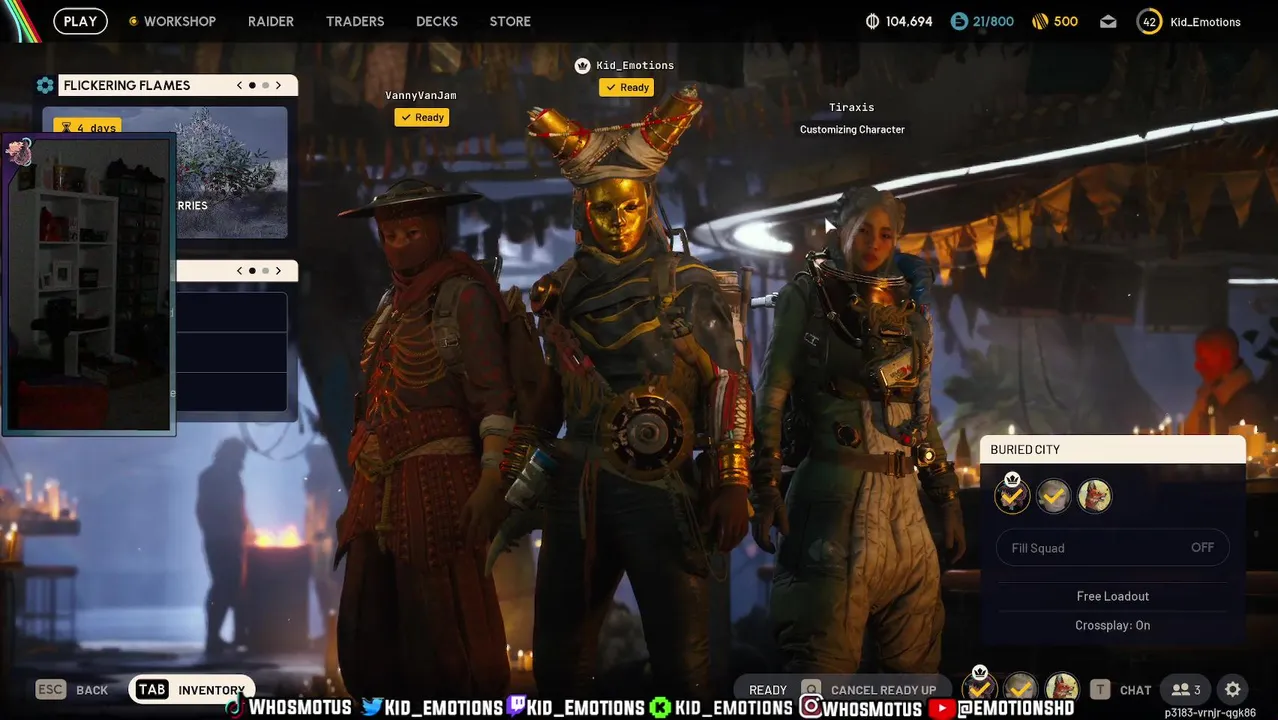Go to the TRADERS tab

pyautogui.click(x=355, y=21)
